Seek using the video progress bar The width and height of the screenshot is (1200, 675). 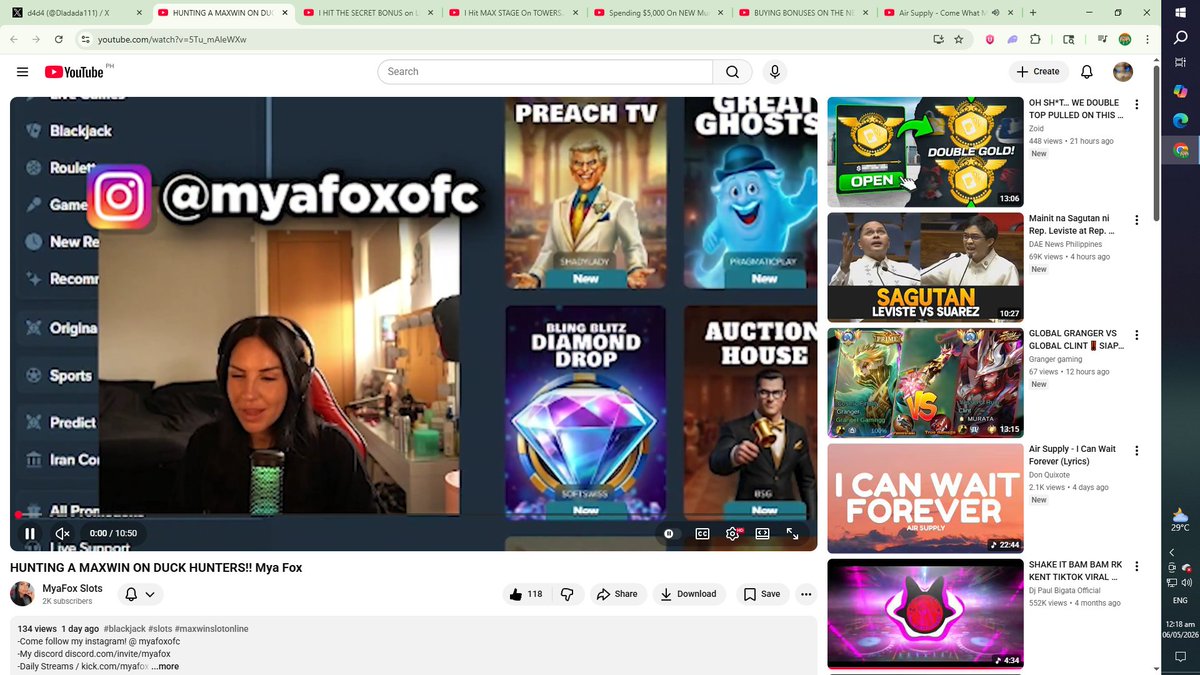413,515
